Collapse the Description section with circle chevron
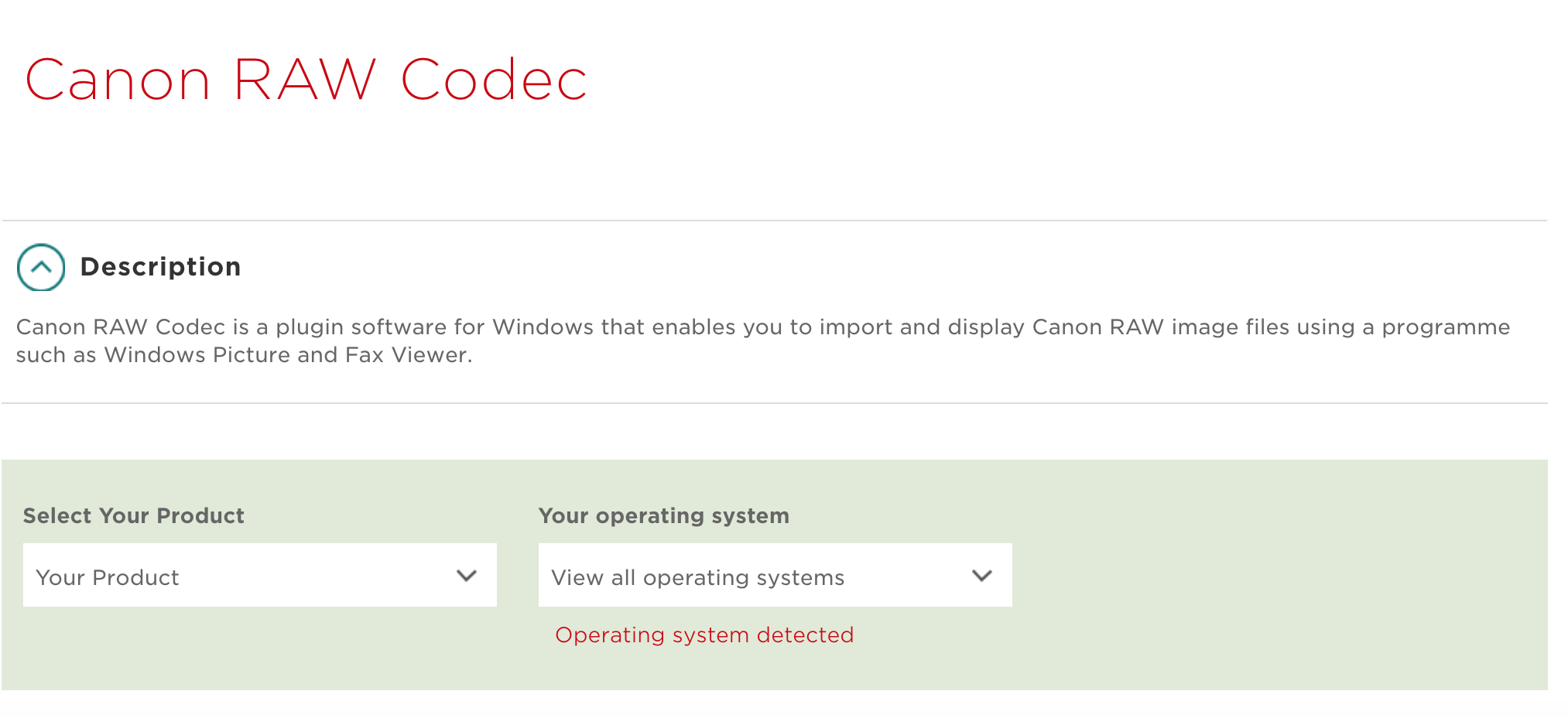 pyautogui.click(x=41, y=267)
